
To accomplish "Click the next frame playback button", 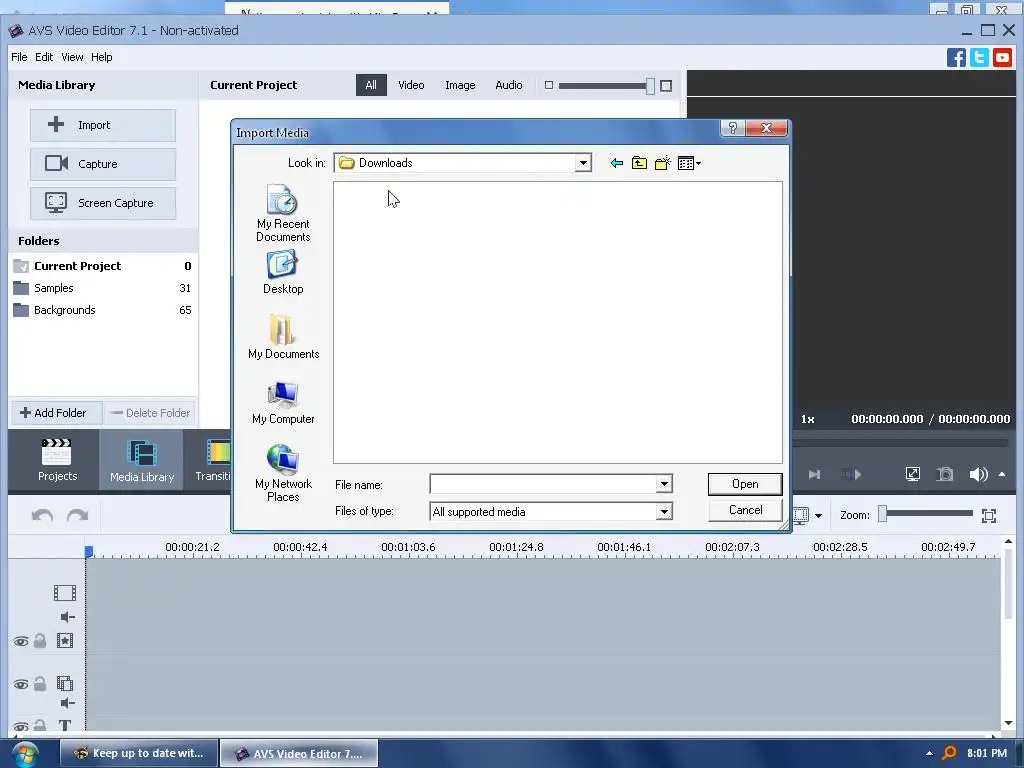I will [814, 474].
